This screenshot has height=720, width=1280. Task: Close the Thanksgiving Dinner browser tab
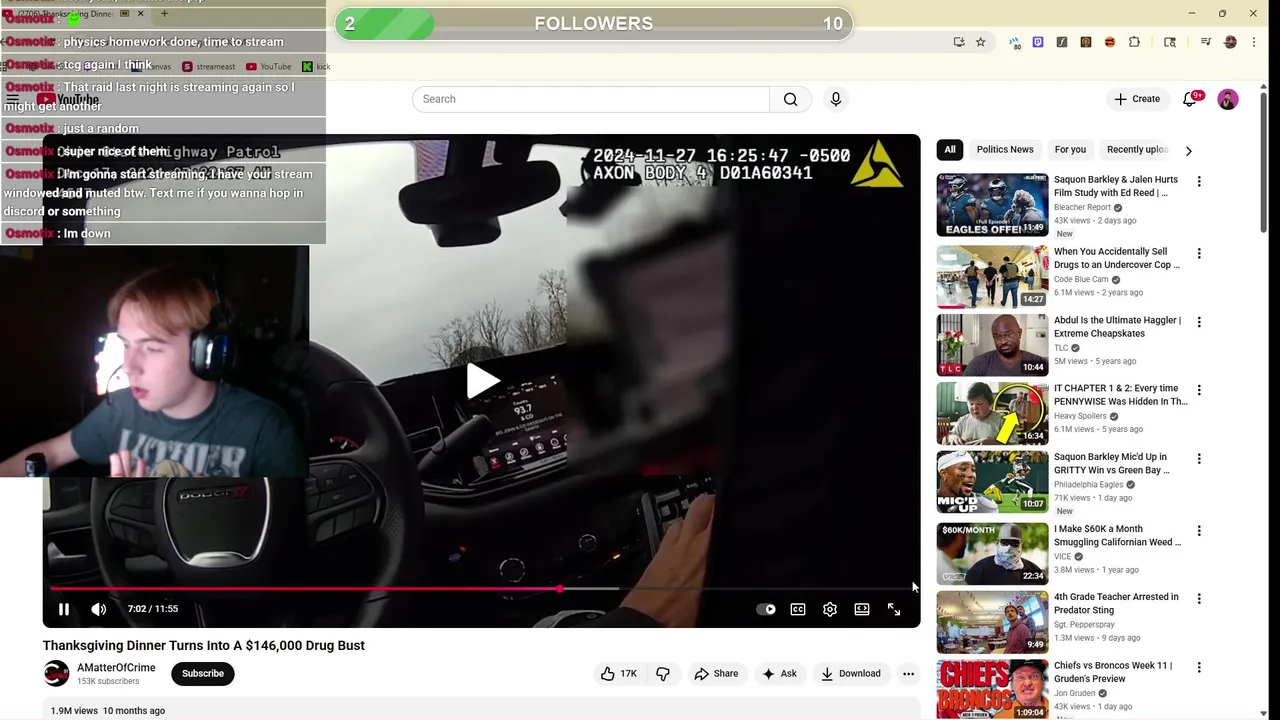tap(140, 14)
